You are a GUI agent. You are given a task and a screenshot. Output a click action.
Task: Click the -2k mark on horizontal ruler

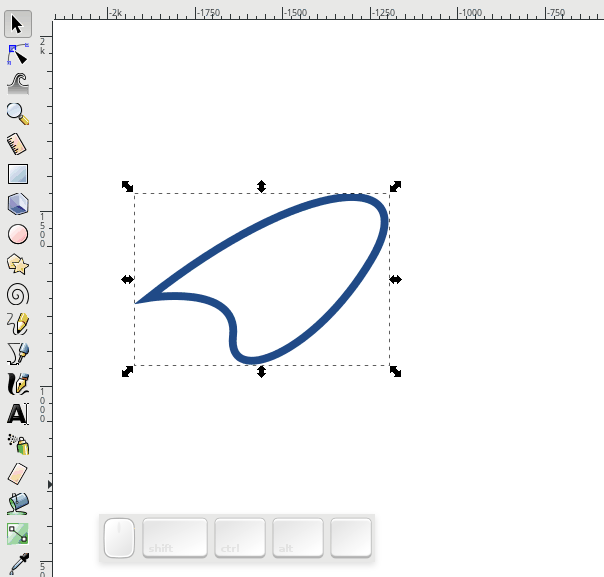tap(115, 13)
